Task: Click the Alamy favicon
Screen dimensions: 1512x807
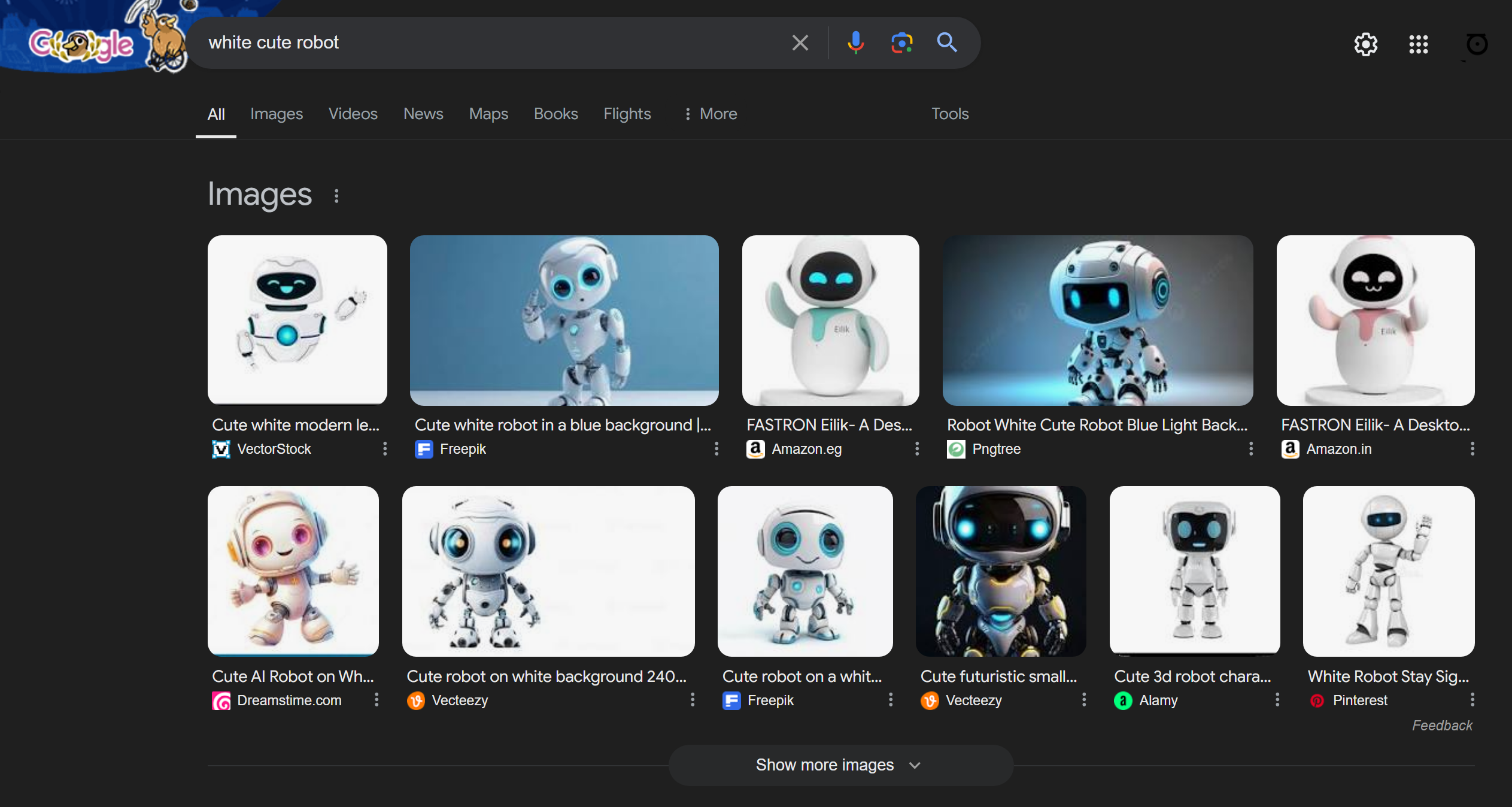Action: point(1123,700)
